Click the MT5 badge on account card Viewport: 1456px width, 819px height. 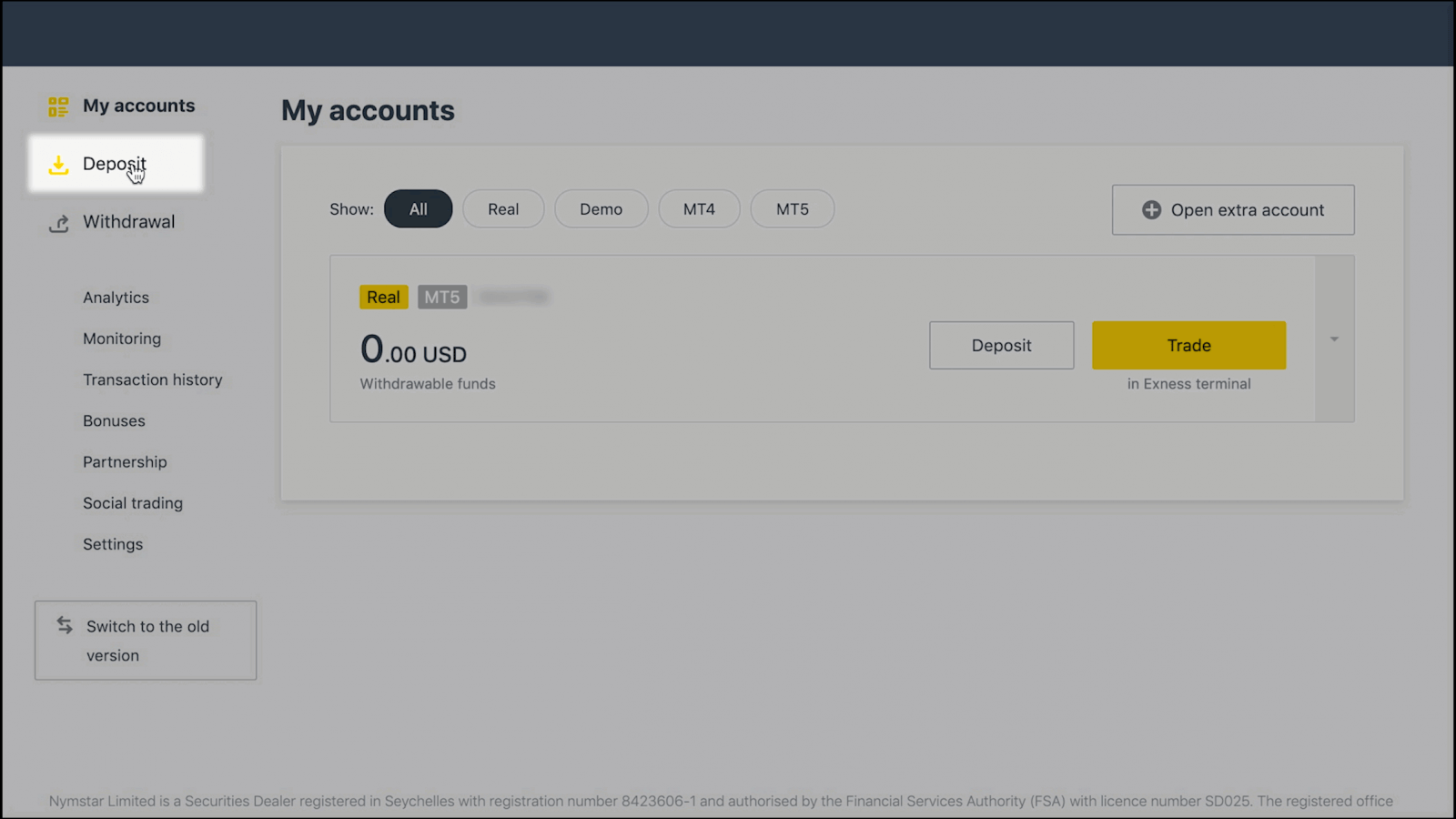442,298
